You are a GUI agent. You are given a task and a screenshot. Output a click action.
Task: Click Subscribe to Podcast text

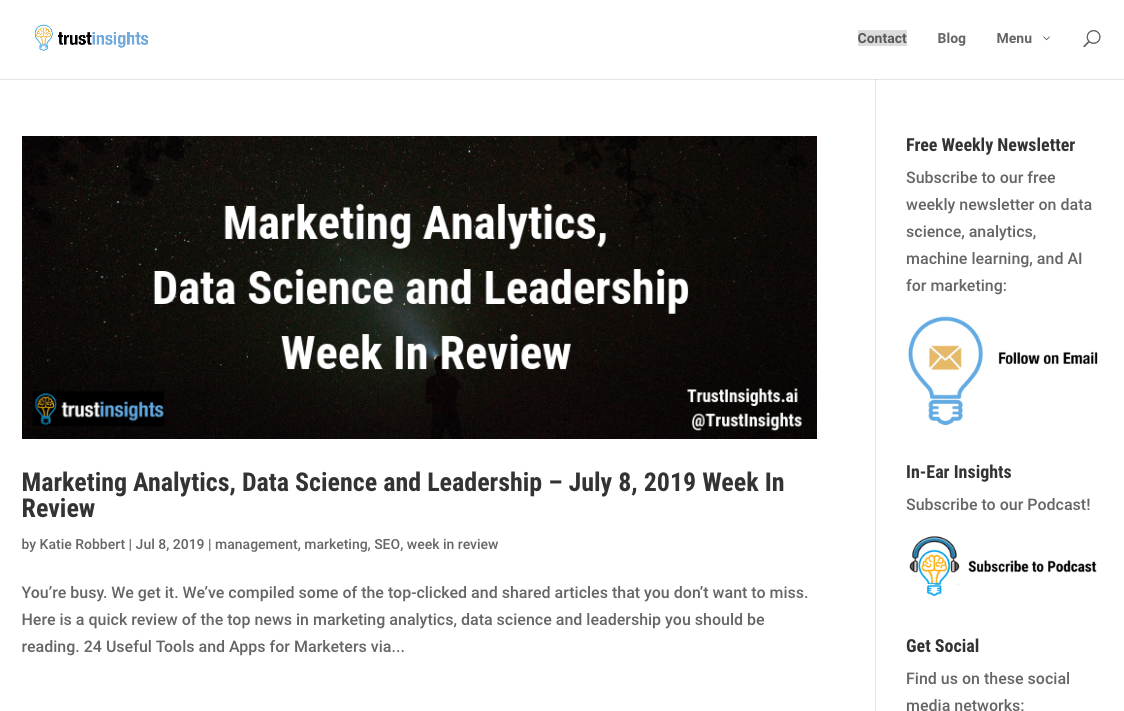[x=1032, y=566]
